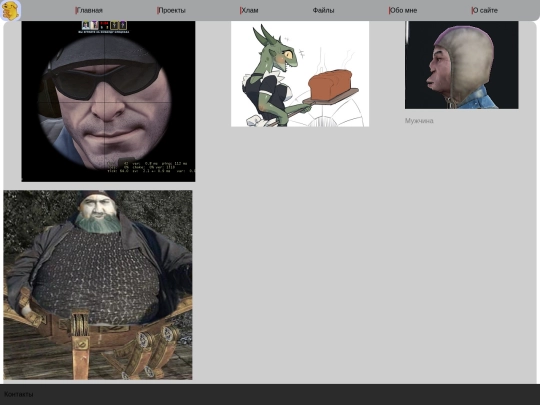Open the Обо мне page
Image resolution: width=540 pixels, height=405 pixels.
[x=403, y=10]
